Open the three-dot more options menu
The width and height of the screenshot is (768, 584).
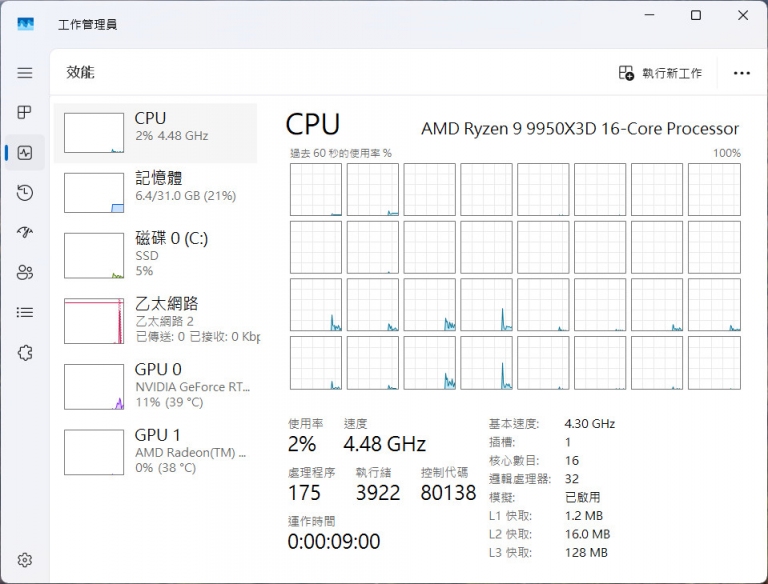(x=741, y=73)
